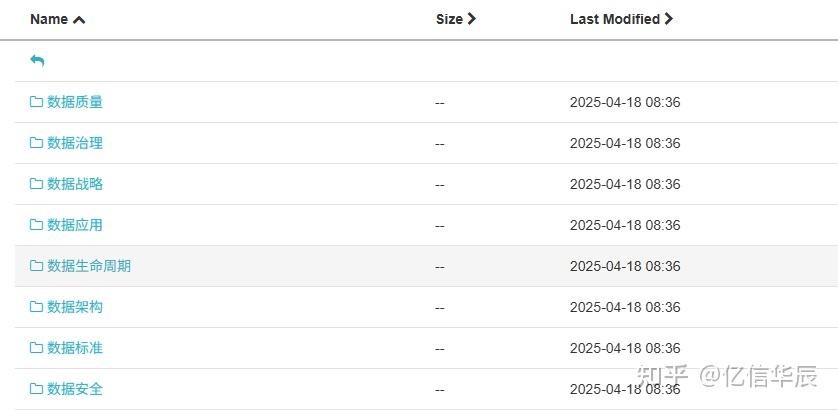The height and width of the screenshot is (410, 838).
Task: Open the 数据应用 folder link
Action: coord(75,225)
